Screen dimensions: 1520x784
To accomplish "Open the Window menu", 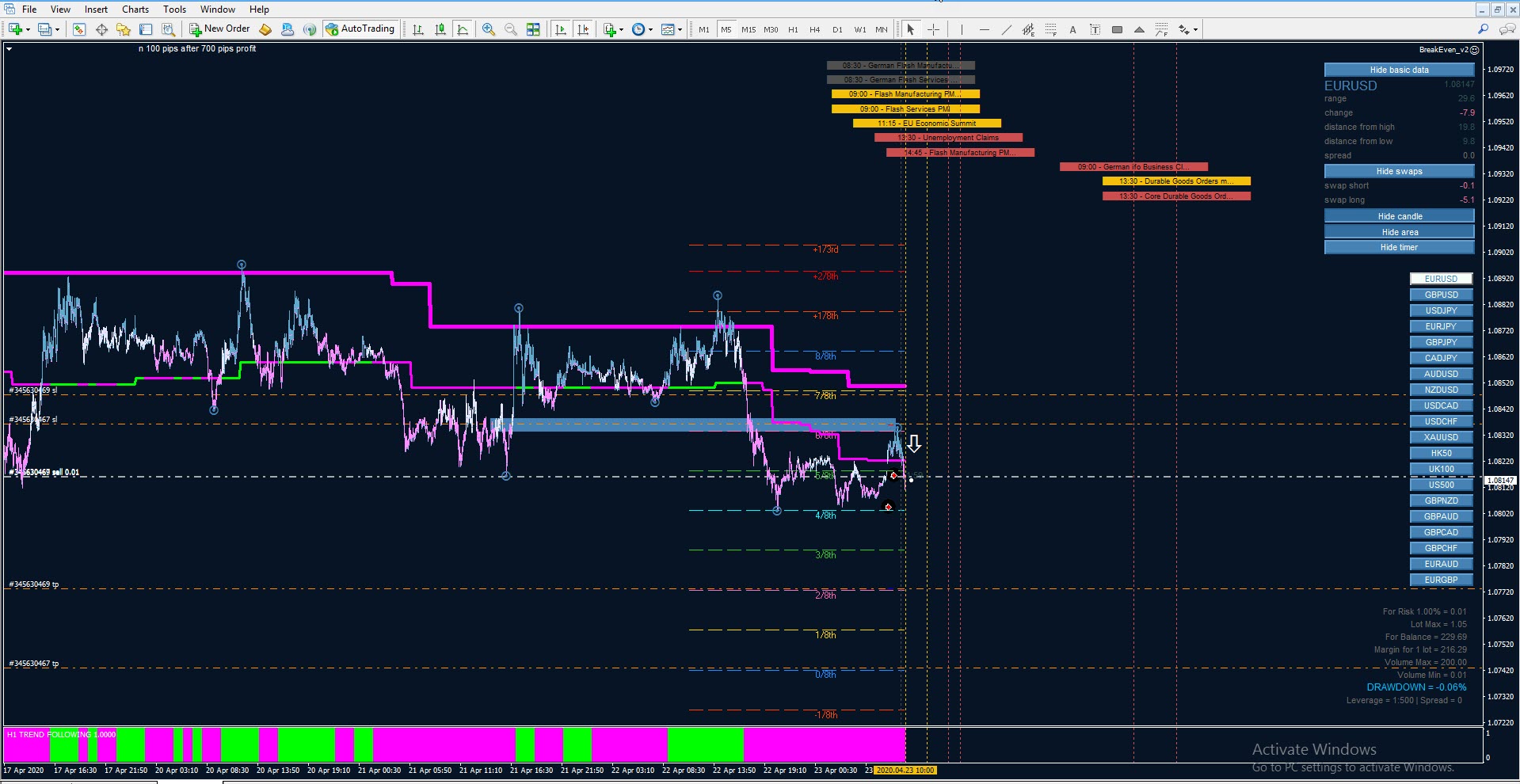I will coord(217,10).
